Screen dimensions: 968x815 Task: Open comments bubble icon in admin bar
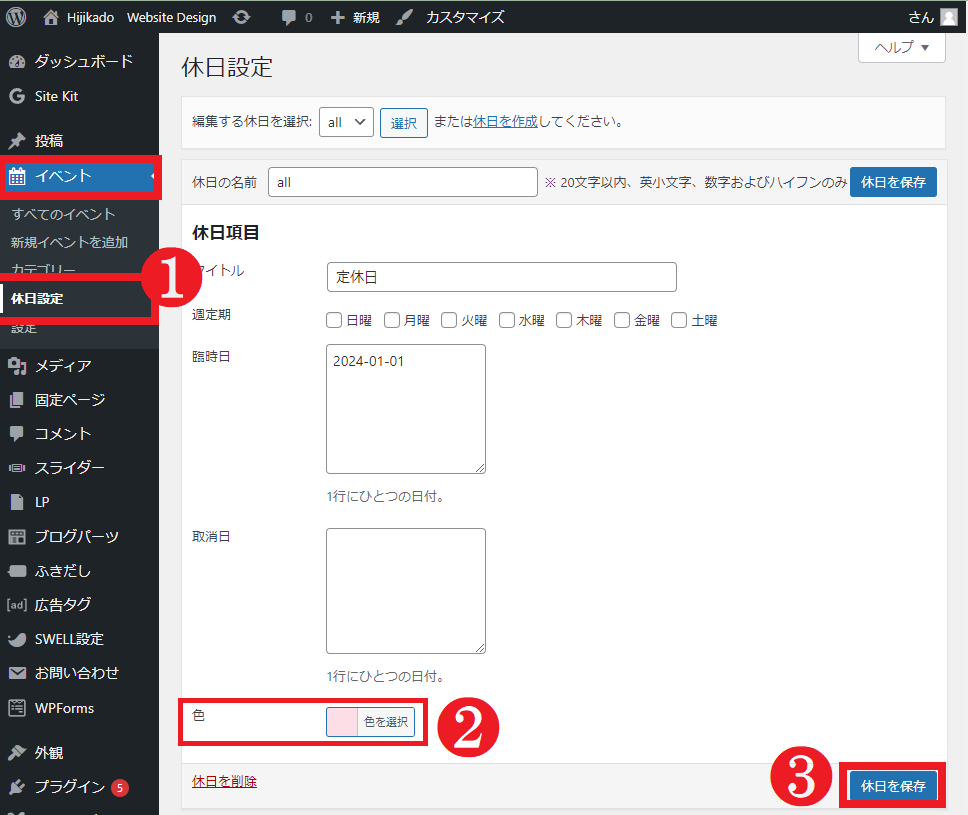pos(289,17)
